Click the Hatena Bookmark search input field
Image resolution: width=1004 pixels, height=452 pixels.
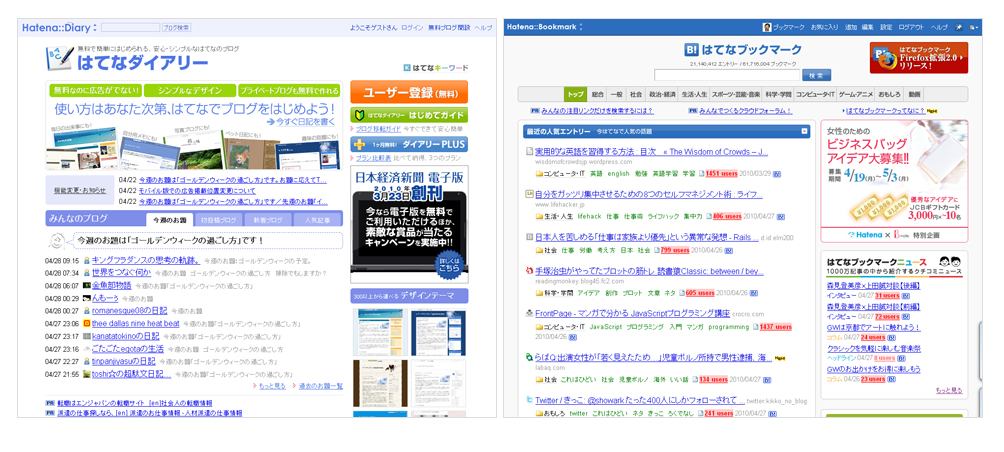tap(727, 75)
